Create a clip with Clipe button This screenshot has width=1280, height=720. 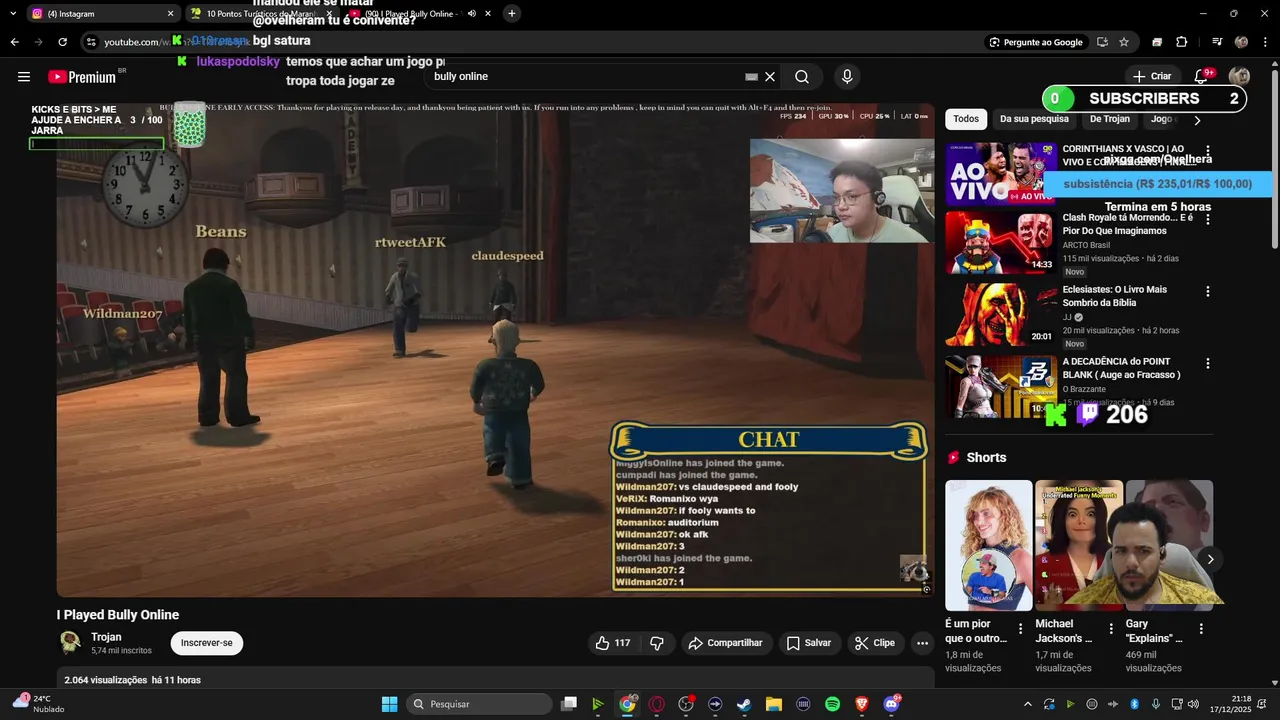click(875, 643)
